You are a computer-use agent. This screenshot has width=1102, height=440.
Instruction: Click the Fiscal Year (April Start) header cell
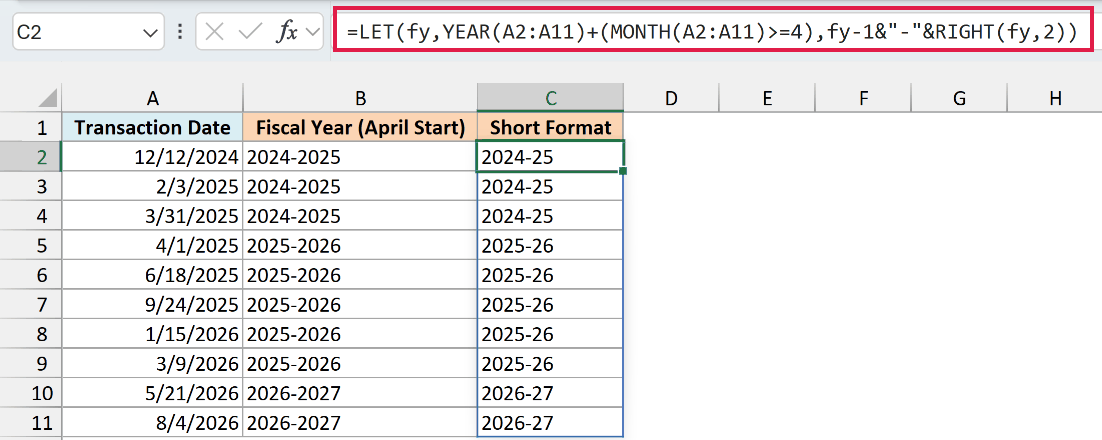[x=360, y=127]
